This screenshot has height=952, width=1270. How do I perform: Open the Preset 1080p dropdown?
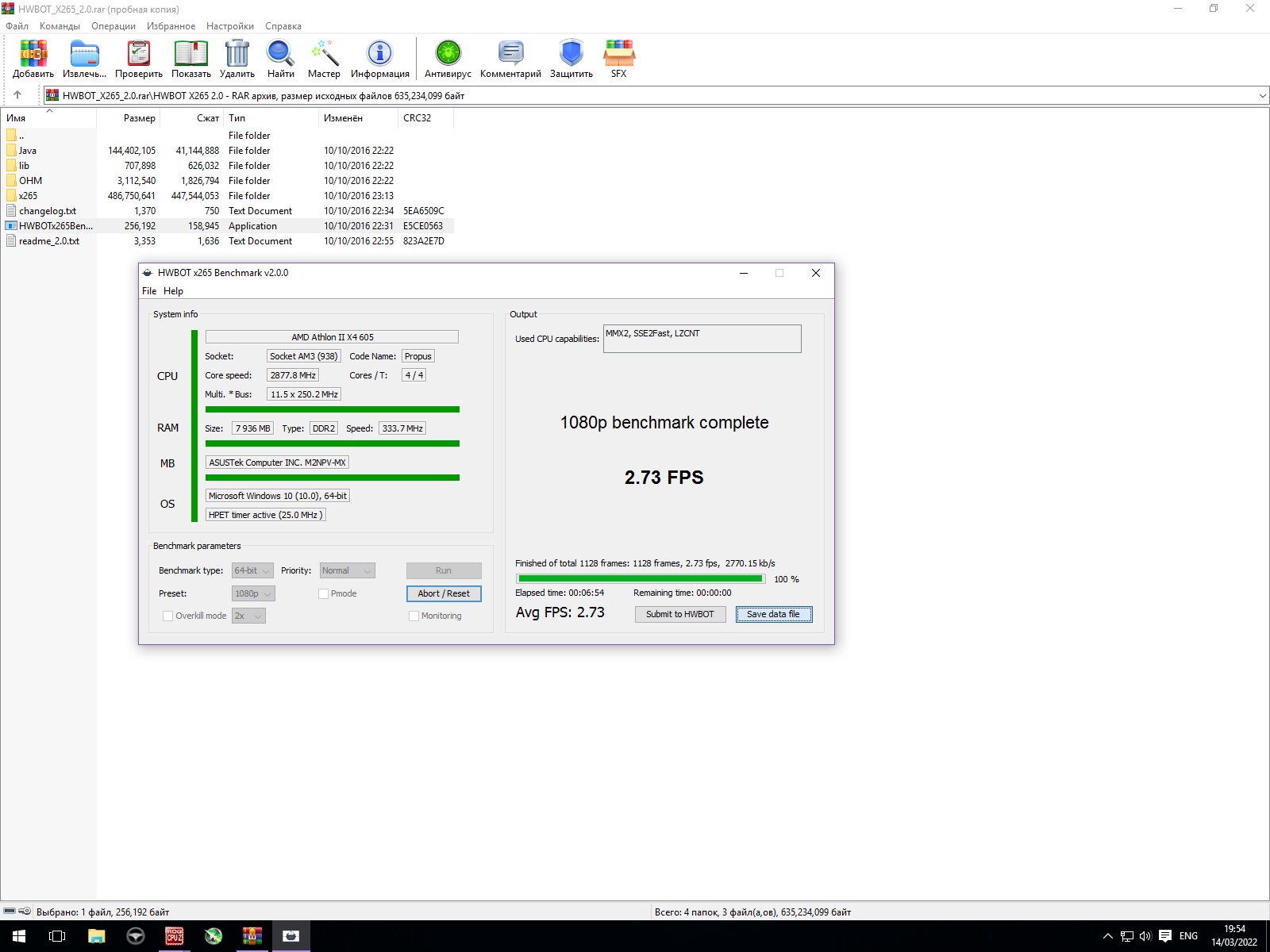pyautogui.click(x=253, y=593)
